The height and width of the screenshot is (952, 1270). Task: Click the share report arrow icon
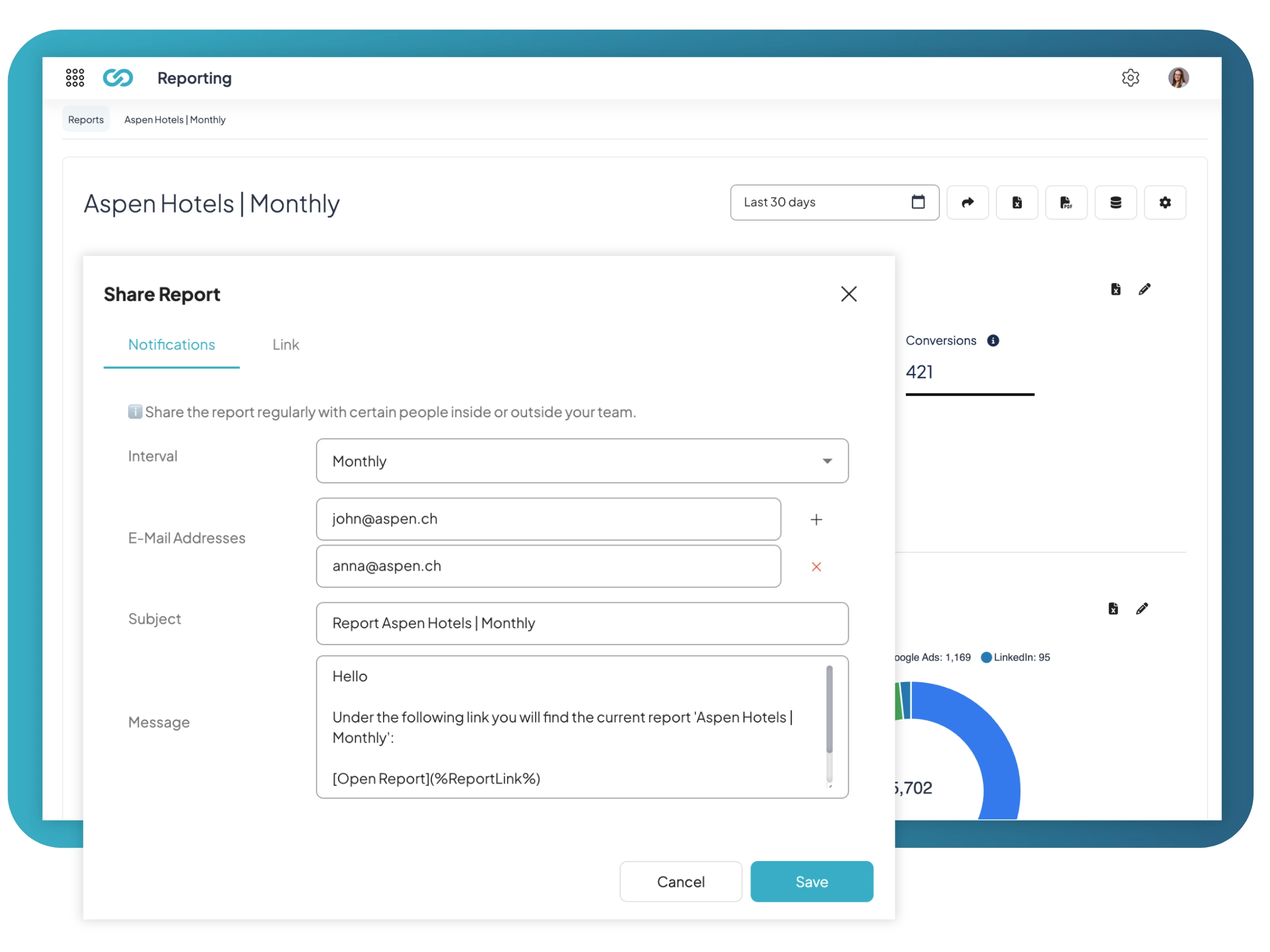(967, 203)
